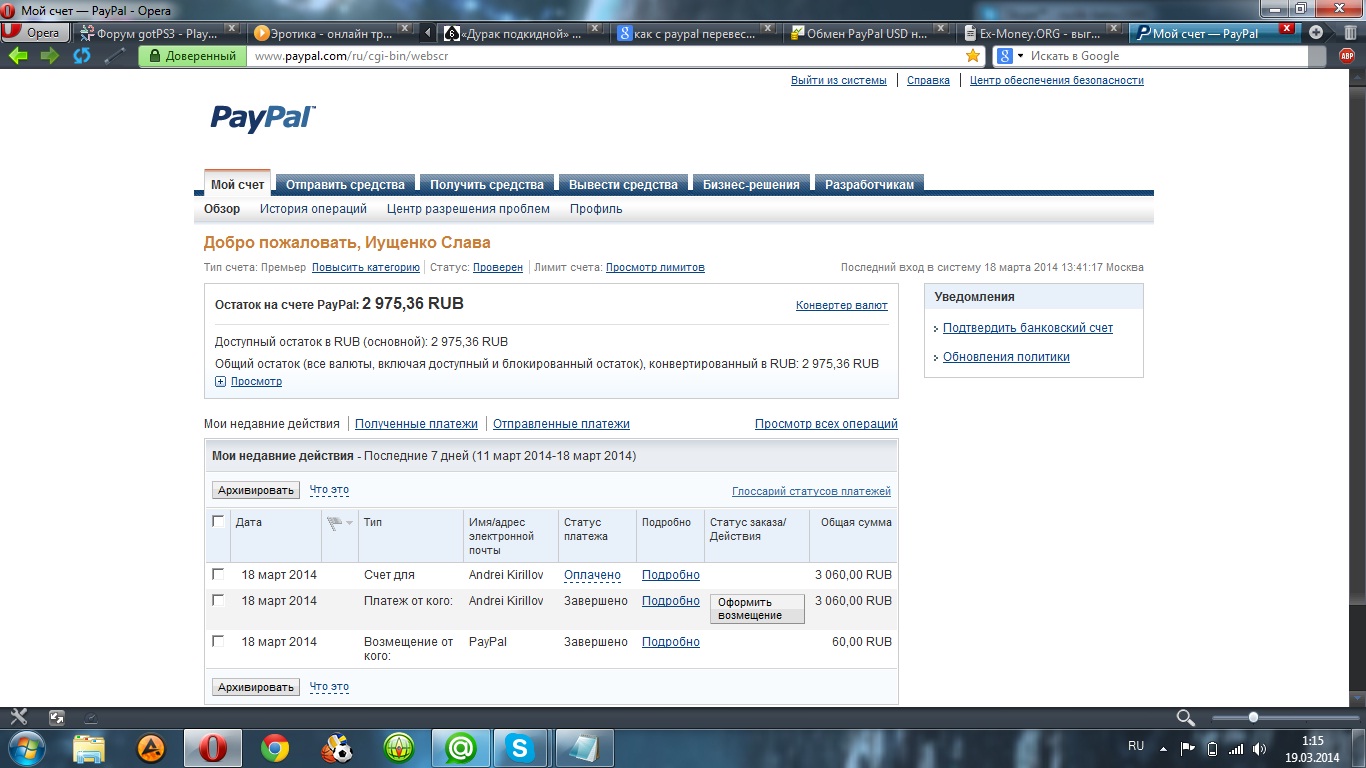
Task: Click 'Просмотр всех операций' link
Action: click(x=826, y=424)
